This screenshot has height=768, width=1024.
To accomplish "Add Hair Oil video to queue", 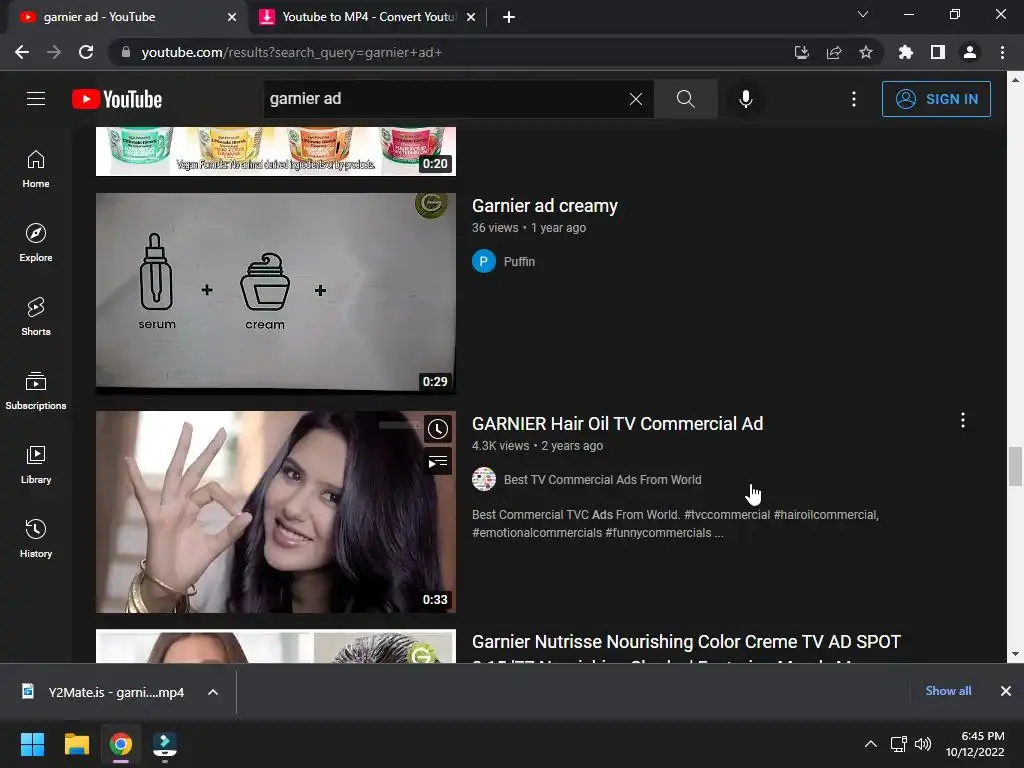I will click(438, 462).
